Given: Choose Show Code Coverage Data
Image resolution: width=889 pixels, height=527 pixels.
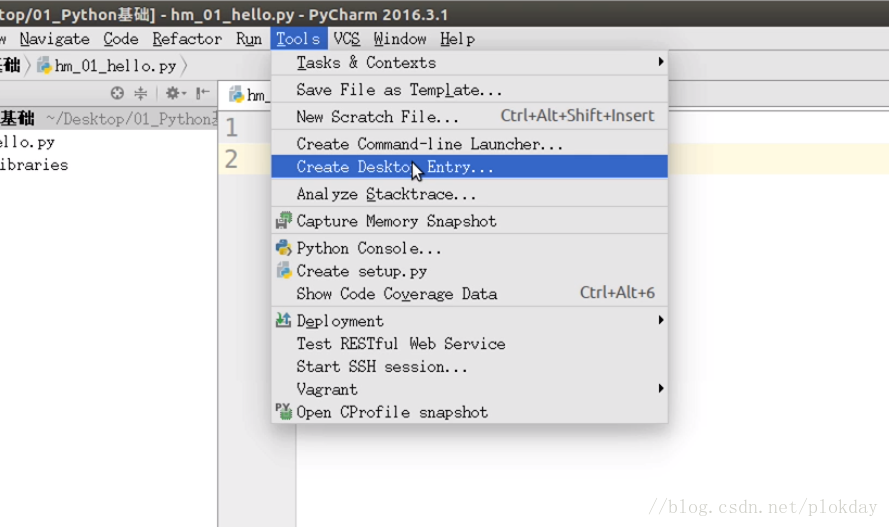Looking at the screenshot, I should 469,294.
